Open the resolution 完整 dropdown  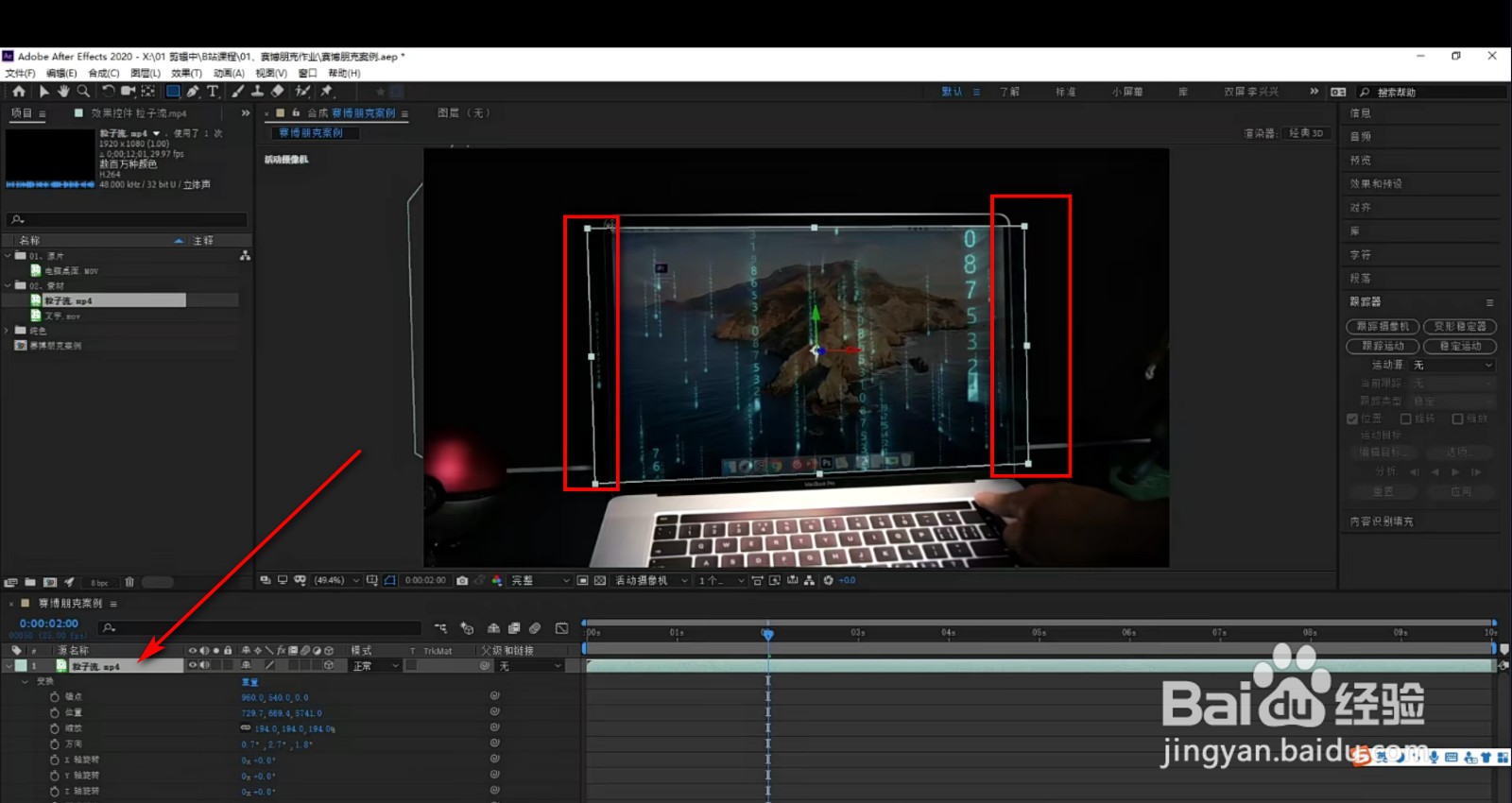541,580
